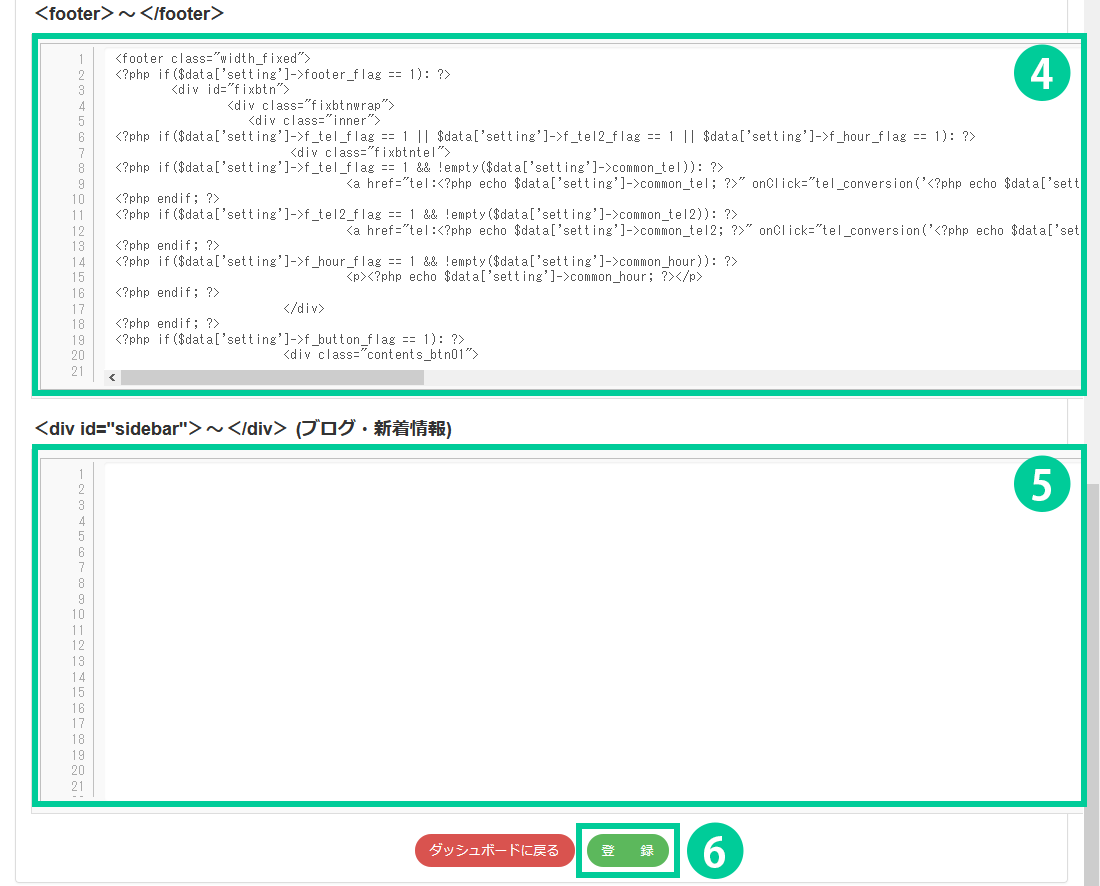Viewport: 1100px width, 886px height.
Task: Click the green 登録 button
Action: click(627, 851)
